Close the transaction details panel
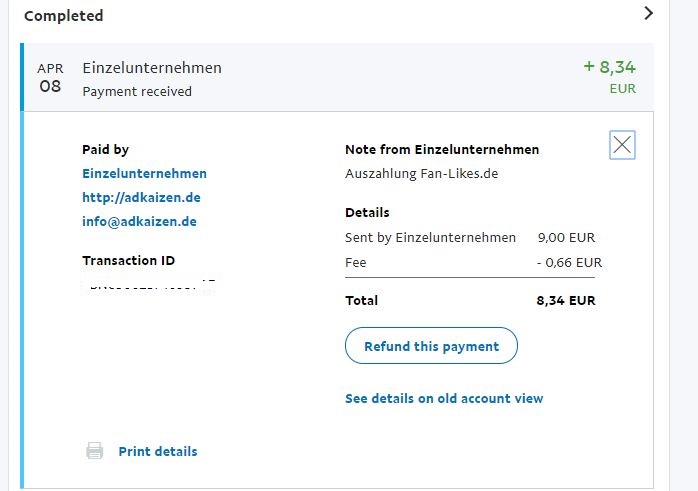This screenshot has width=698, height=491. point(622,146)
